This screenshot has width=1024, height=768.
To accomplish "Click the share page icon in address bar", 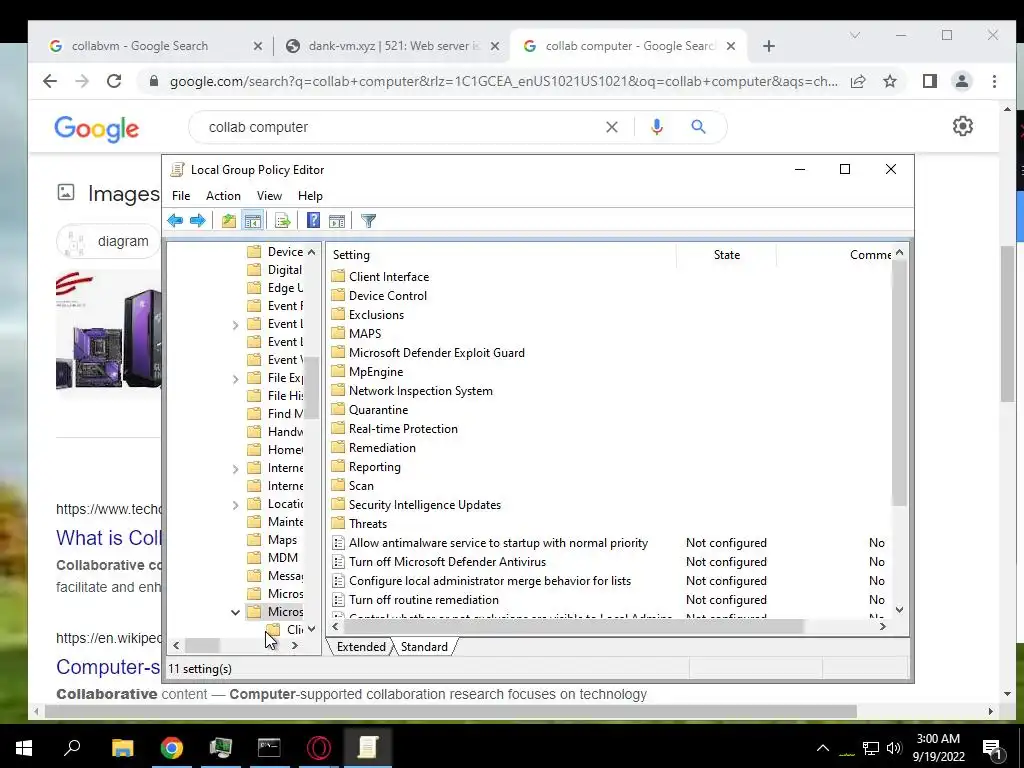I will pyautogui.click(x=858, y=81).
